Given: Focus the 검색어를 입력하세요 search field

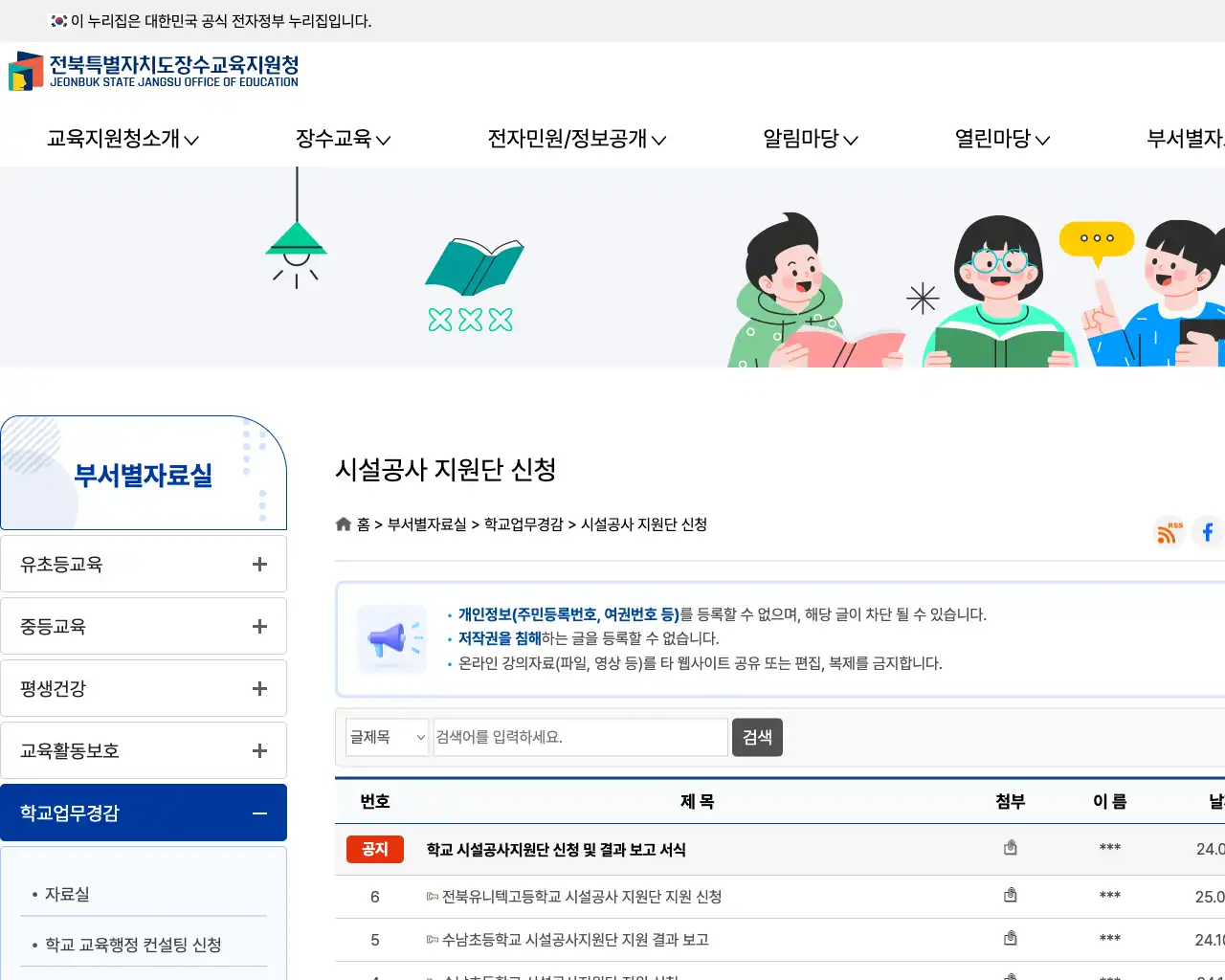Looking at the screenshot, I should 580,737.
